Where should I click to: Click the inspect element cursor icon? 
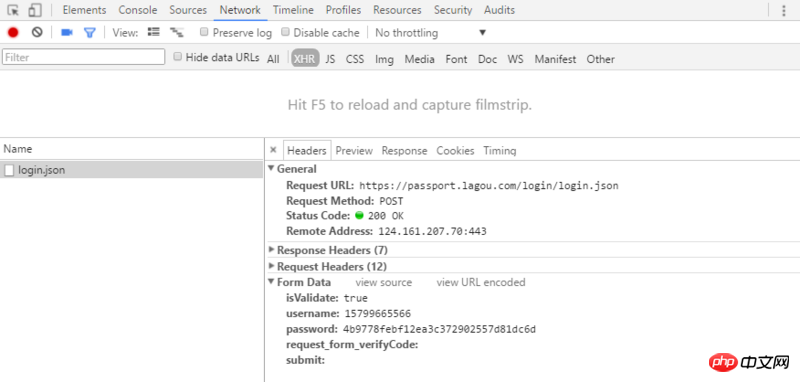click(x=13, y=10)
